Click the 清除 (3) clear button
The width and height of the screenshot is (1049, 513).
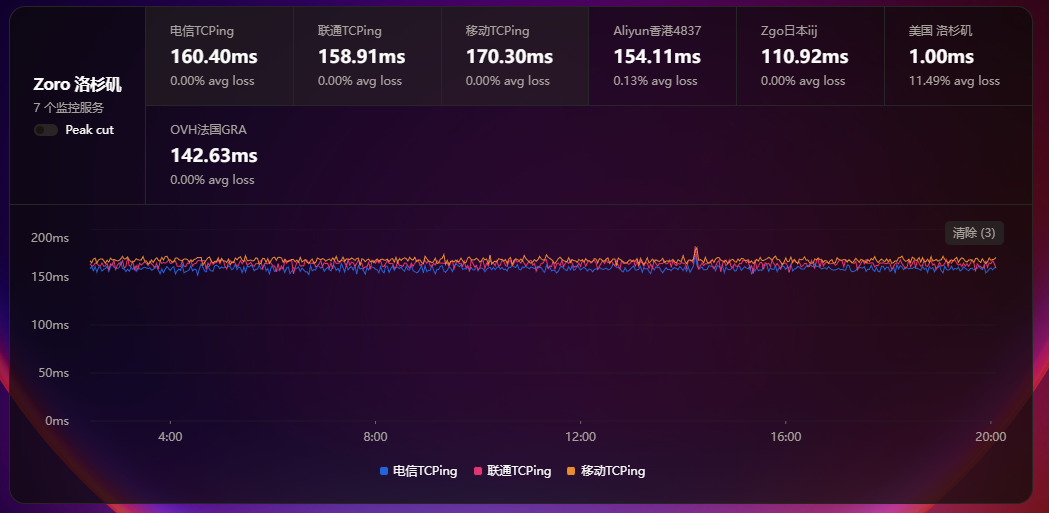[973, 233]
